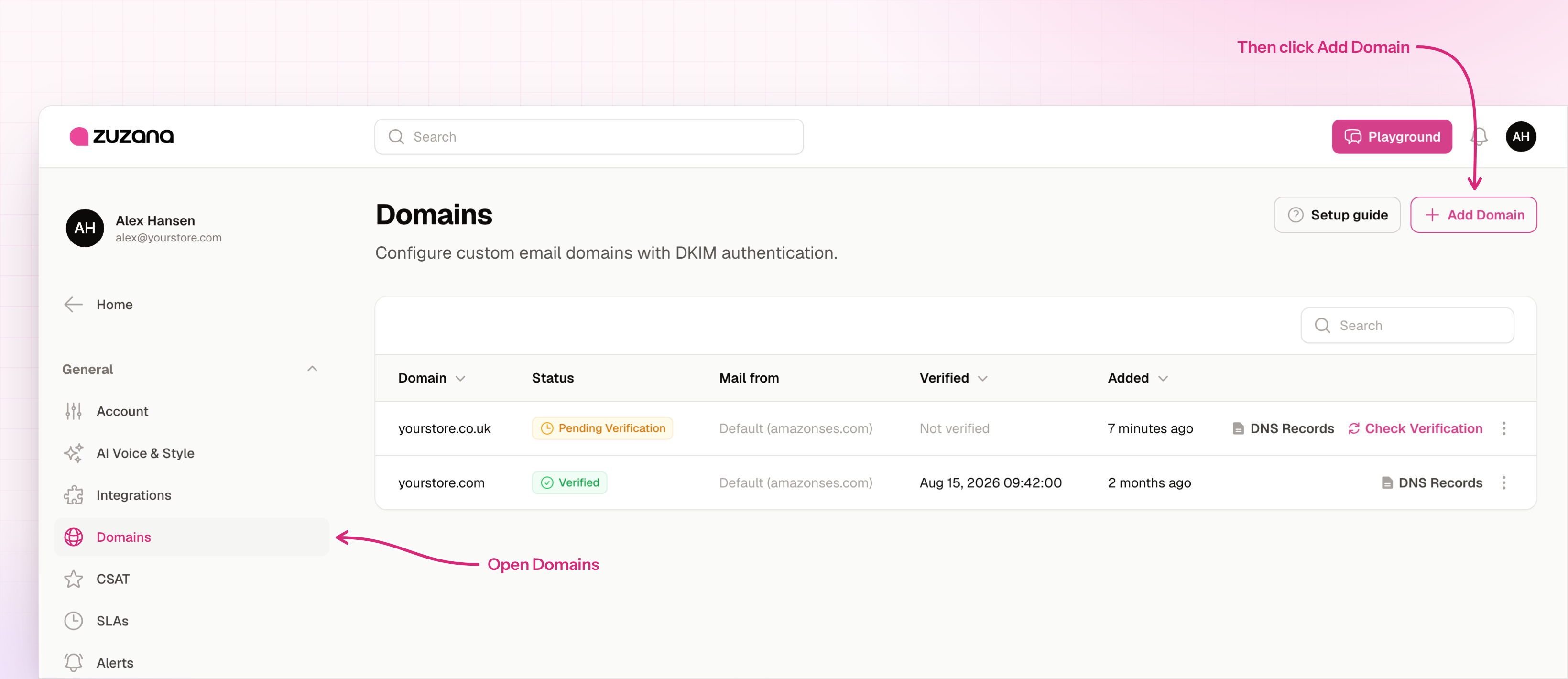1568x679 pixels.
Task: Click 'Aug 15, 2026 09:42:00' verified date
Action: [x=991, y=483]
